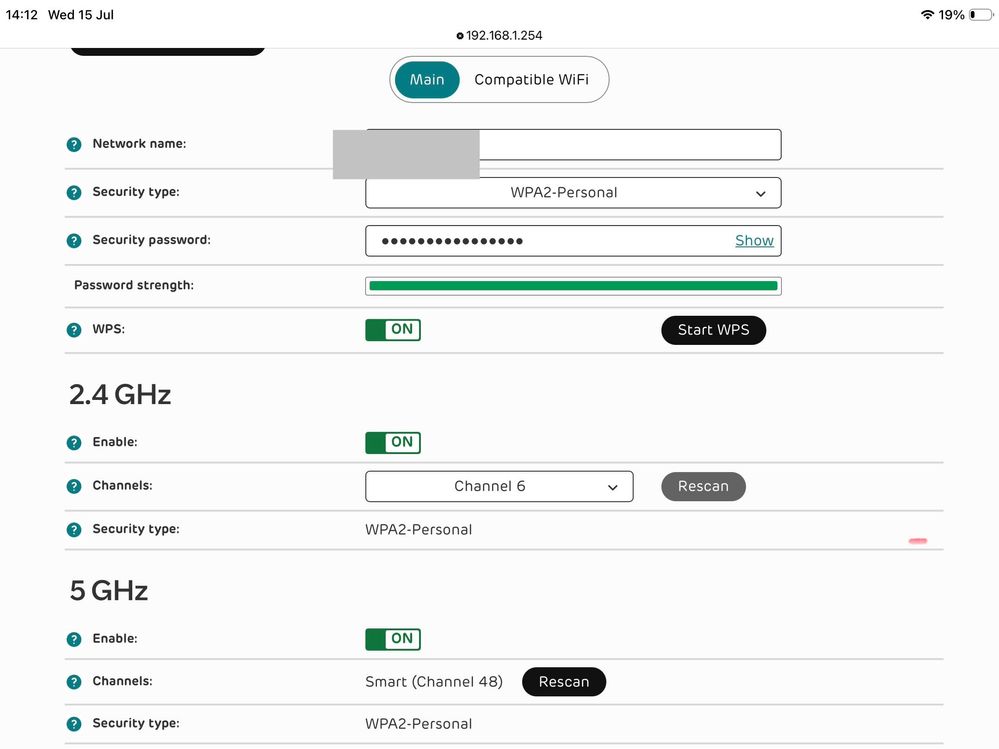
Task: Click chevron arrow in Security type selector
Action: point(761,194)
